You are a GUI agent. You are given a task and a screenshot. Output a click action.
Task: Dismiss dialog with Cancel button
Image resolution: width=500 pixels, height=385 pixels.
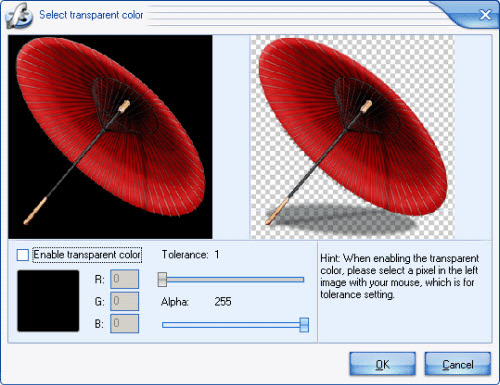(458, 364)
